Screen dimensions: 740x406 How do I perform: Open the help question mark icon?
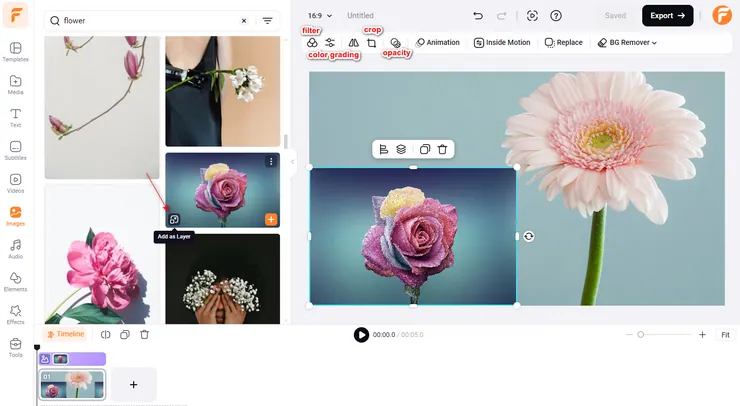pos(556,16)
